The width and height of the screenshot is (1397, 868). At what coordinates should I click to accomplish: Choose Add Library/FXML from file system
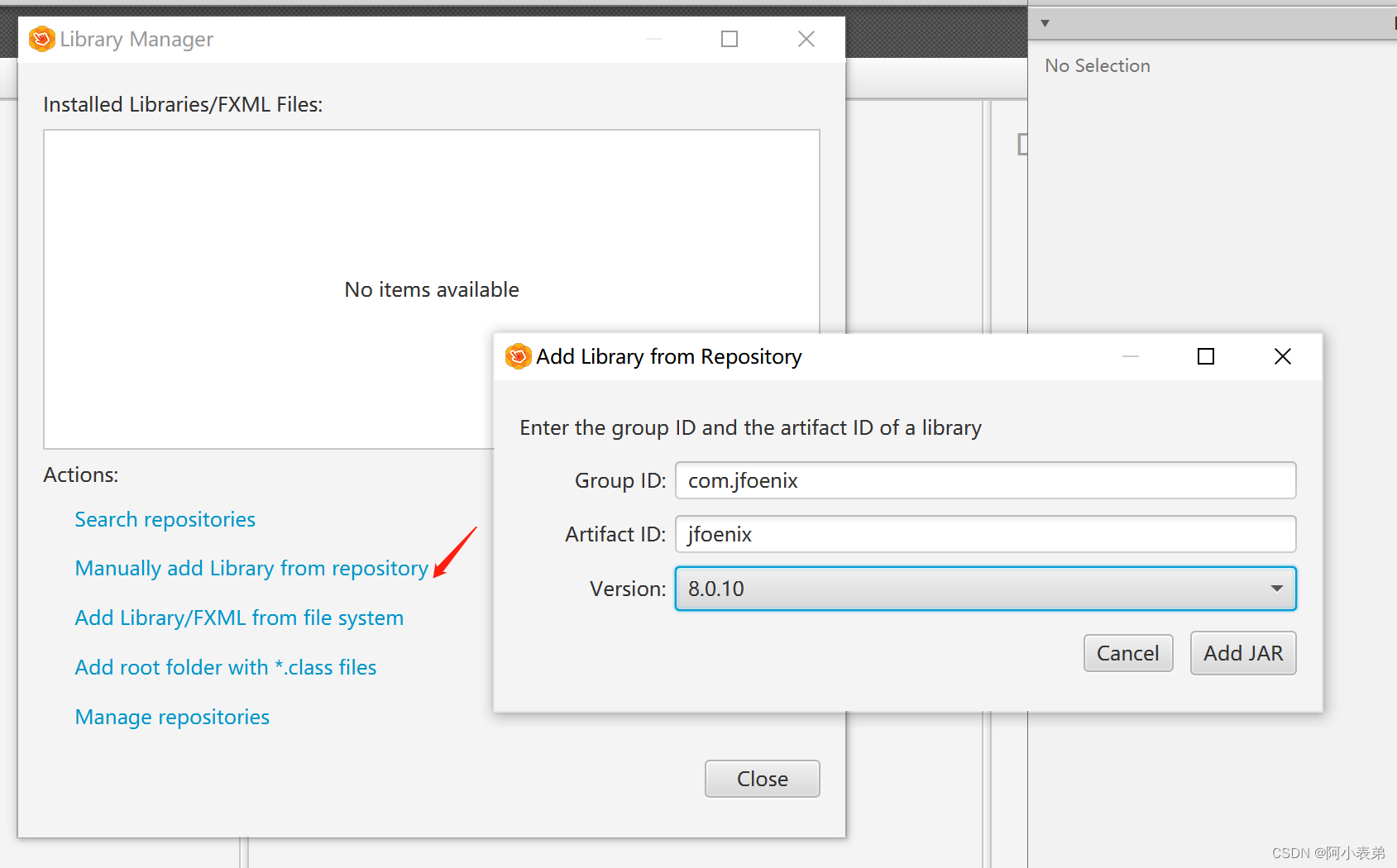point(239,618)
